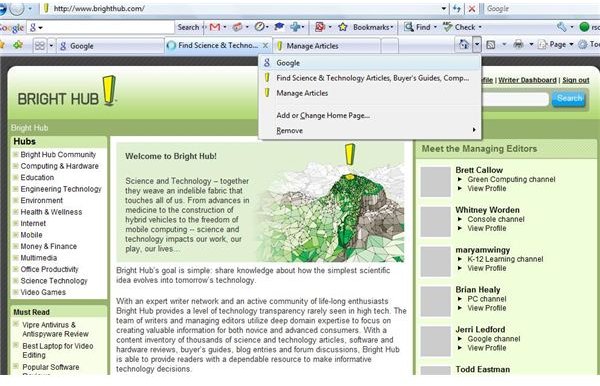This screenshot has height=386, width=600.
Task: Click Brett Callow's Green Computing channel link
Action: [511, 179]
